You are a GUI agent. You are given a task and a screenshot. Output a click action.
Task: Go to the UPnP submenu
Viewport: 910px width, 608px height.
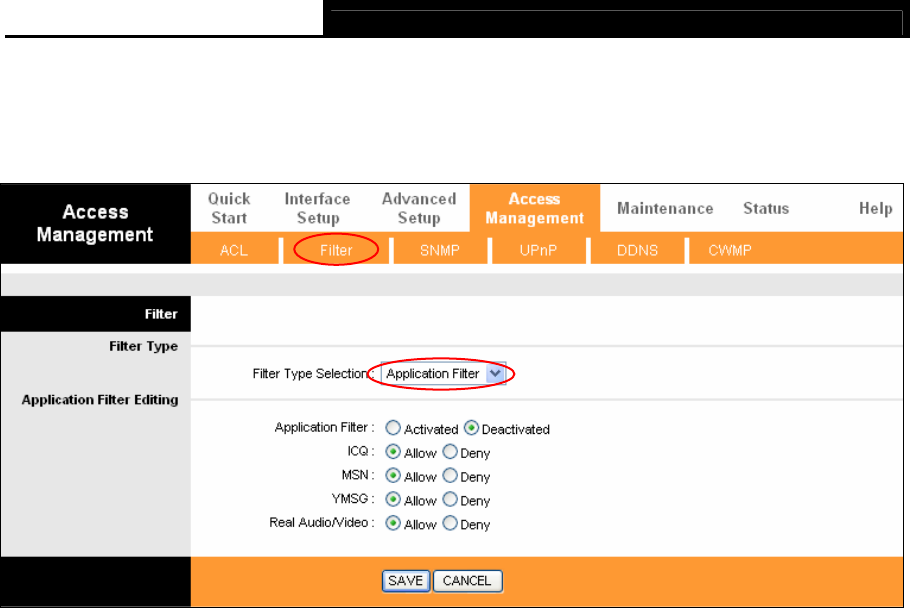point(538,250)
